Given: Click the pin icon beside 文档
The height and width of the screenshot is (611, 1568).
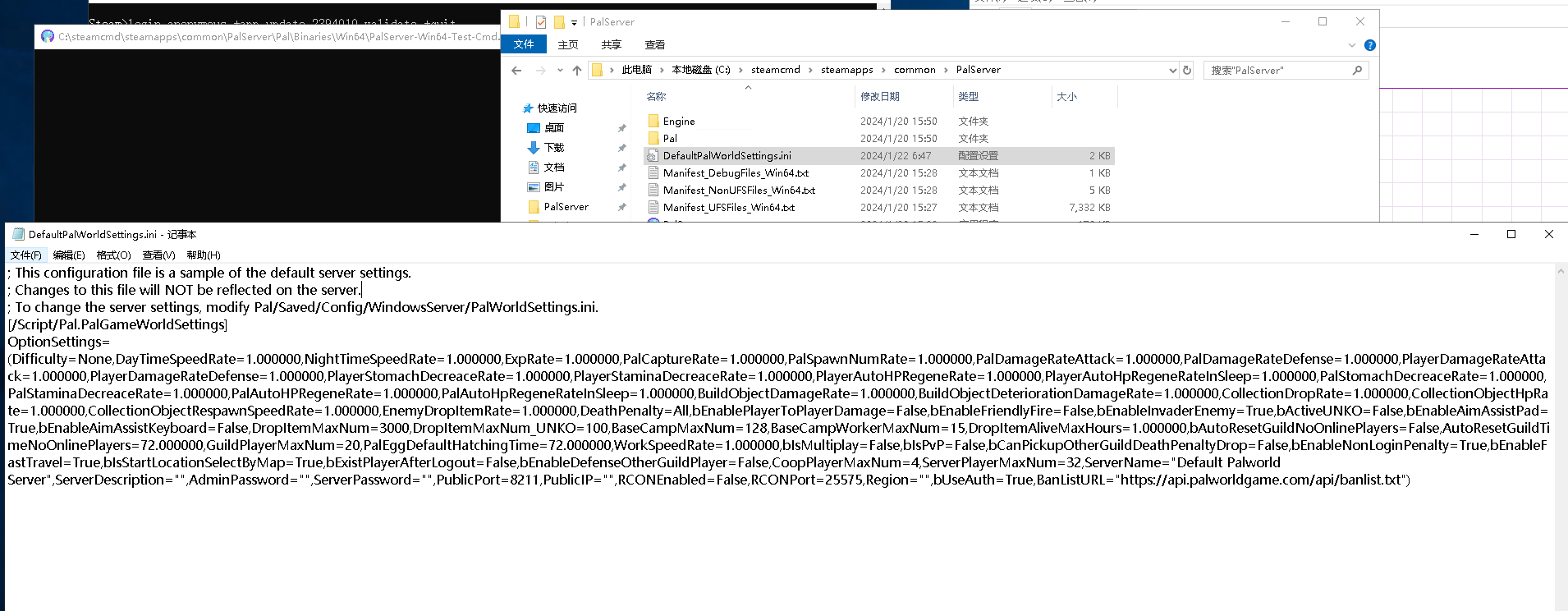Looking at the screenshot, I should click(621, 168).
